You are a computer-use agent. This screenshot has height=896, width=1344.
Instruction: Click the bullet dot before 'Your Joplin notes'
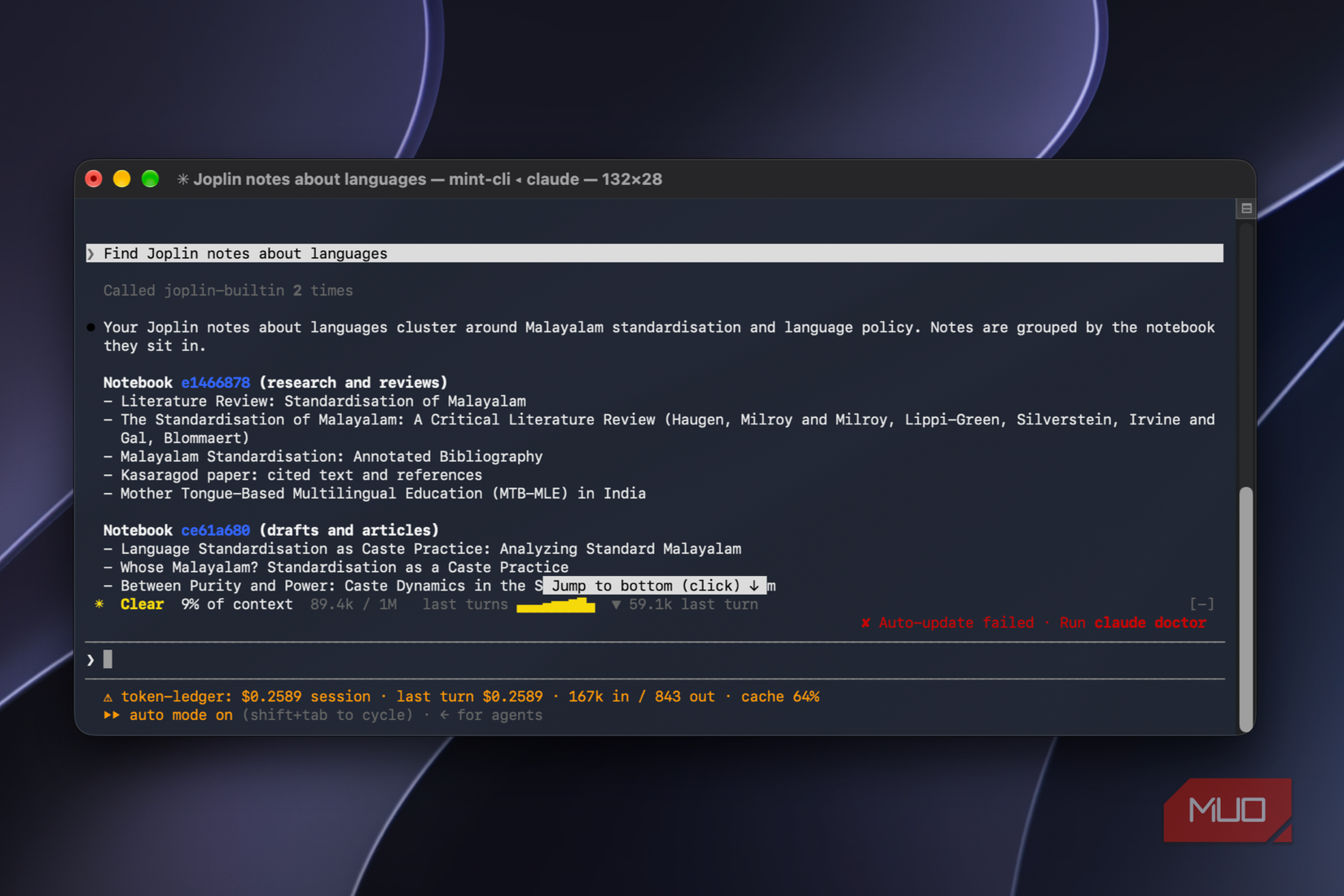coord(90,327)
